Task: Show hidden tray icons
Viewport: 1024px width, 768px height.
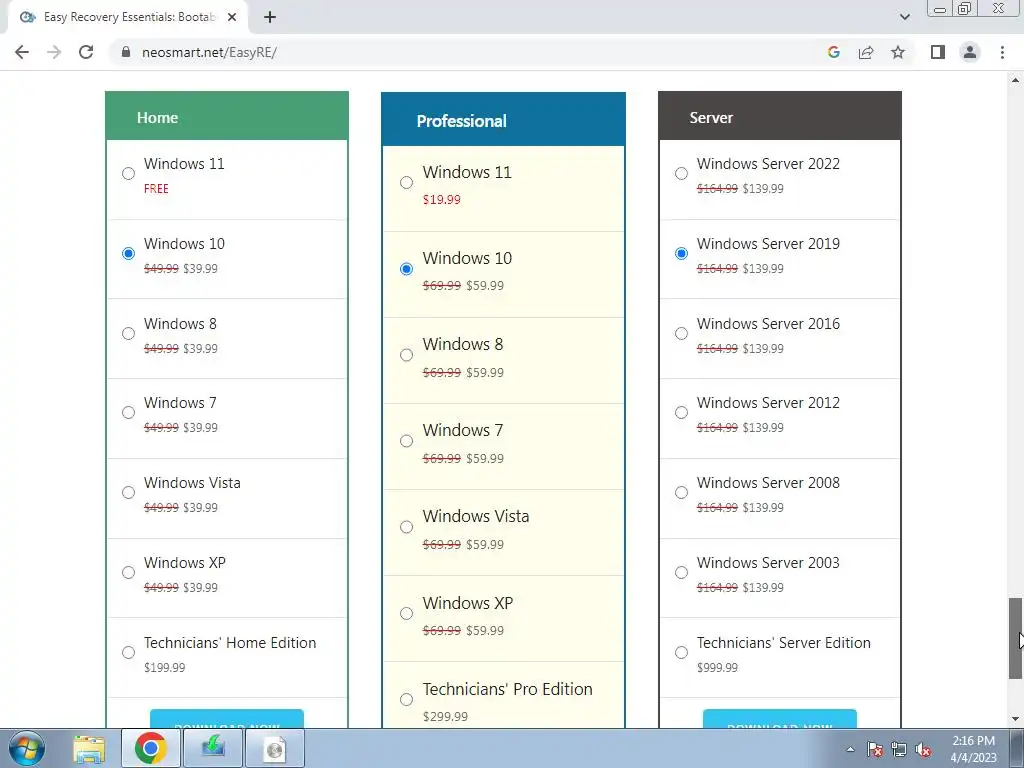Action: tap(850, 749)
